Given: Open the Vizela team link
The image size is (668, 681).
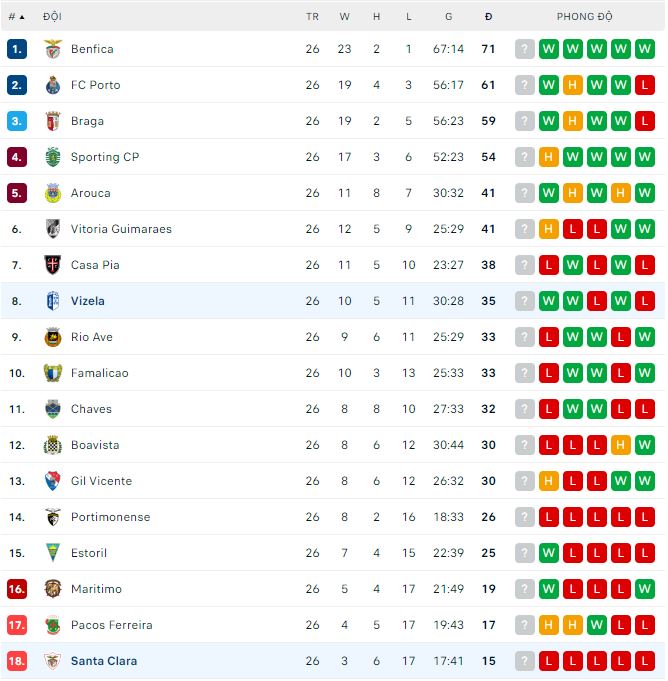Looking at the screenshot, I should click(x=88, y=301).
